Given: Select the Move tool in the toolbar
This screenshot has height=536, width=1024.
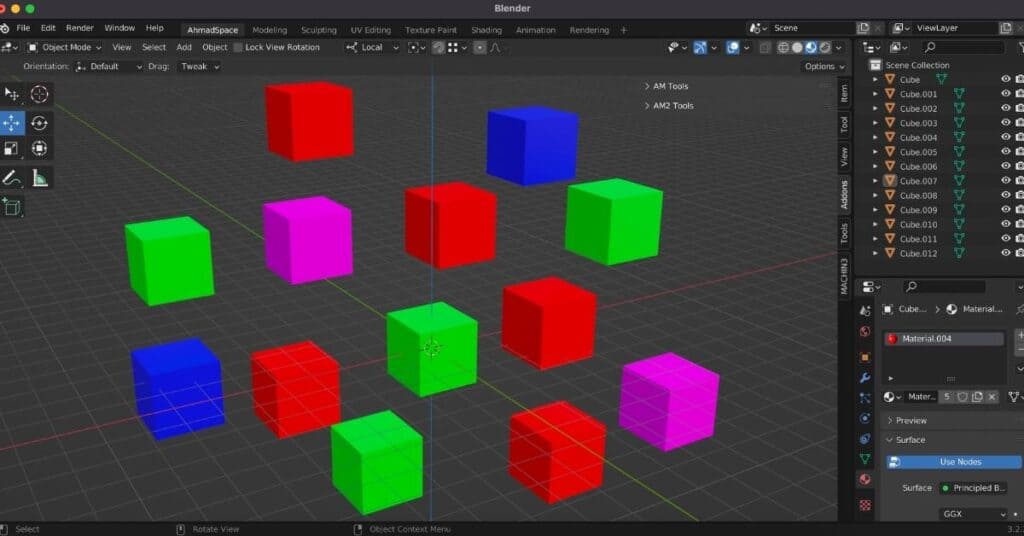Looking at the screenshot, I should [x=12, y=122].
